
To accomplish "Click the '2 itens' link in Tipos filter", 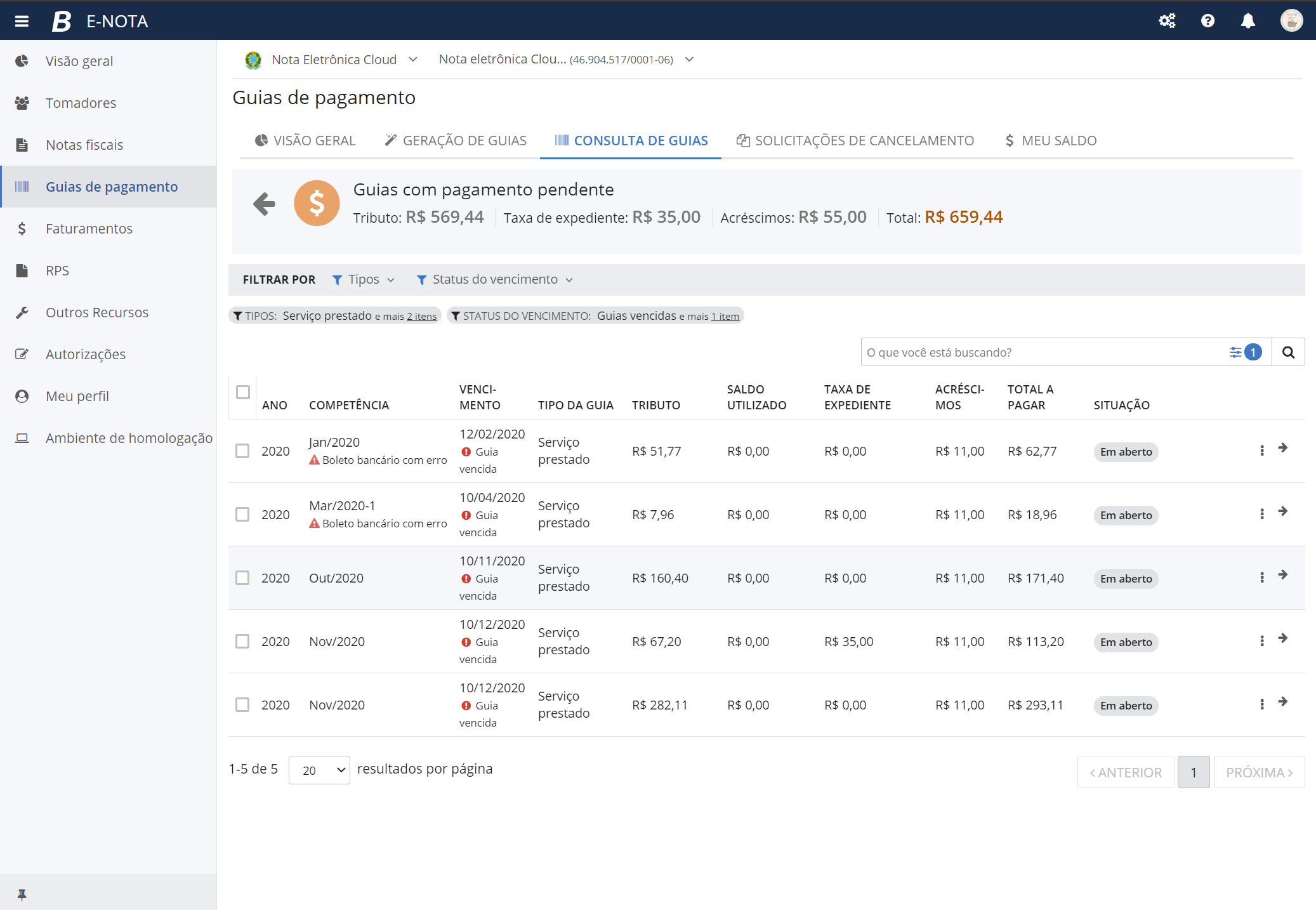I will point(421,316).
